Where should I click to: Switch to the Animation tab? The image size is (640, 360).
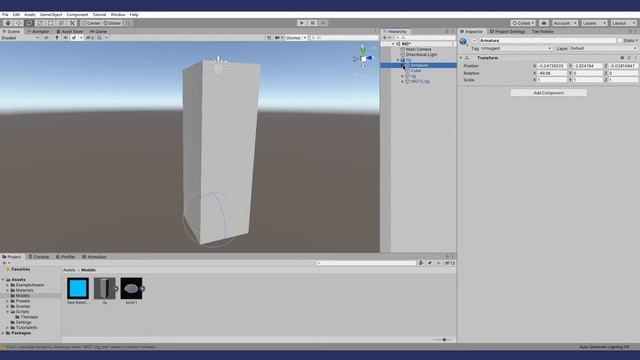[94, 257]
